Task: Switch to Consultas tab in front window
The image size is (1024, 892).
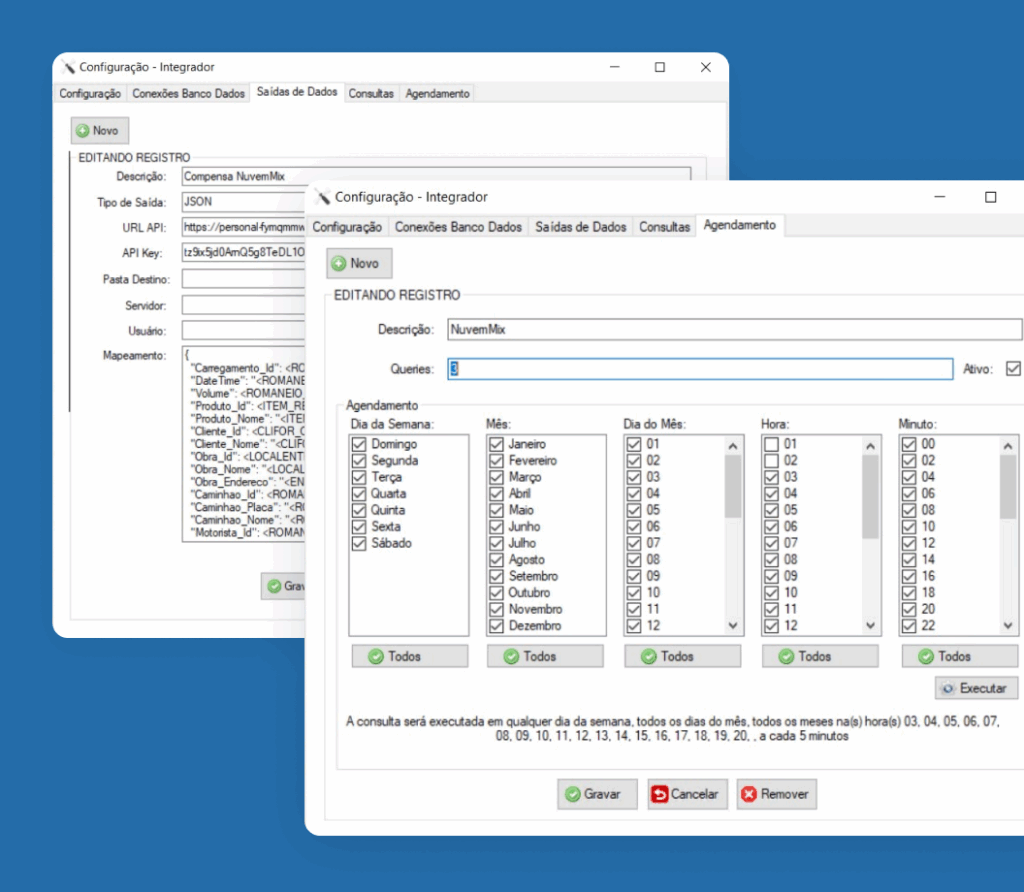Action: pyautogui.click(x=665, y=227)
